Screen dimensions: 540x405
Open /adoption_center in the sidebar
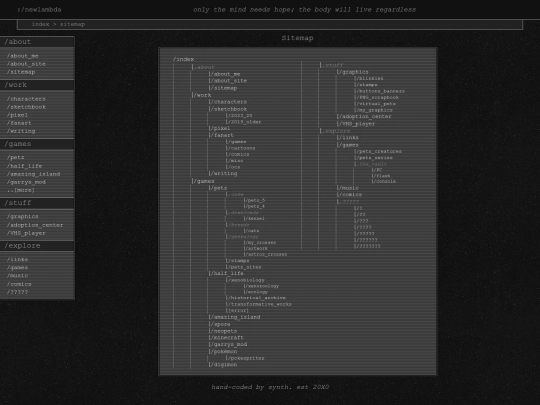[x=35, y=225]
